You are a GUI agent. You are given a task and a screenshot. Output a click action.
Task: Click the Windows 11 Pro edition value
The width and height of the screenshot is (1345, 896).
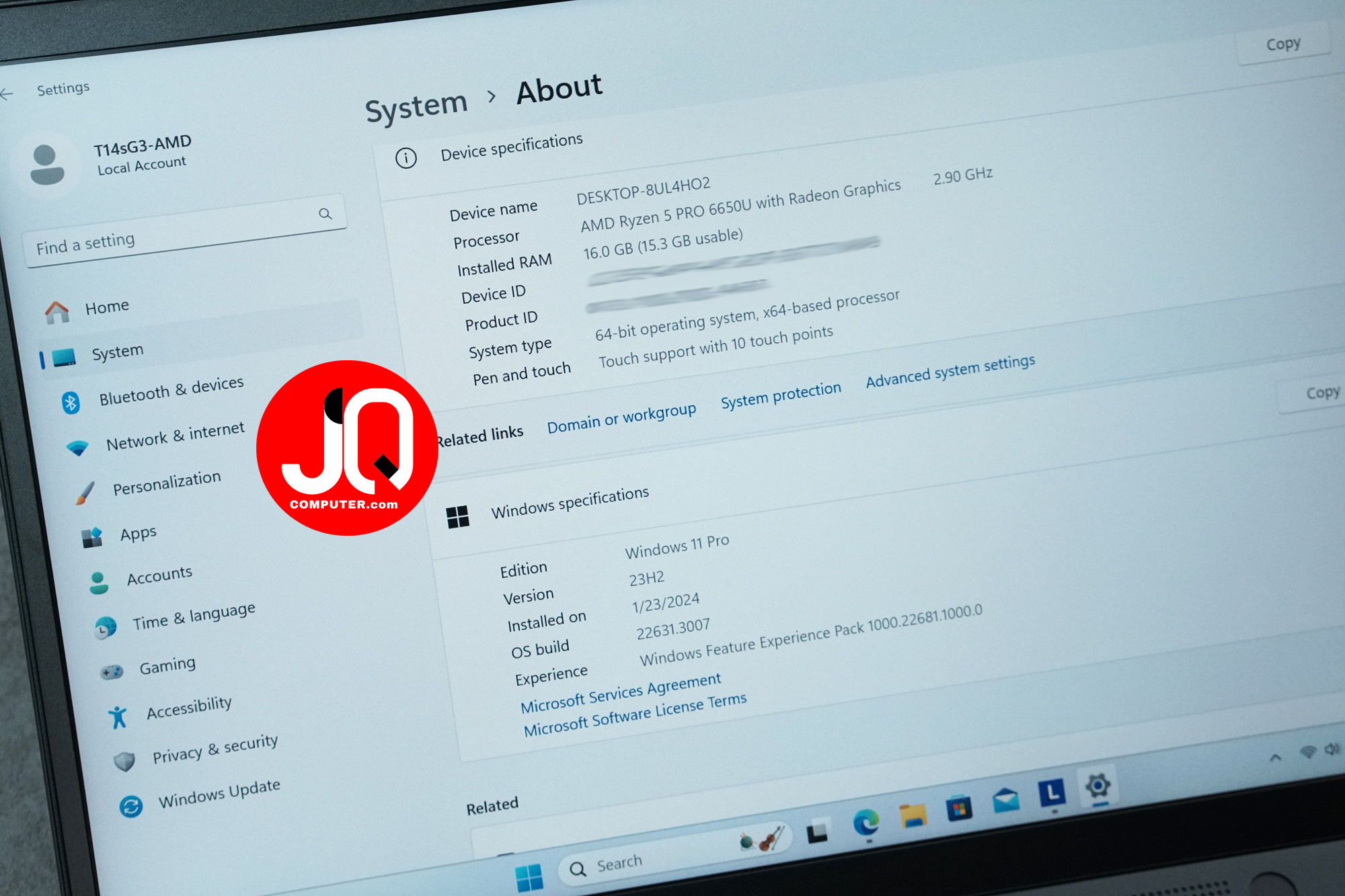(x=677, y=546)
